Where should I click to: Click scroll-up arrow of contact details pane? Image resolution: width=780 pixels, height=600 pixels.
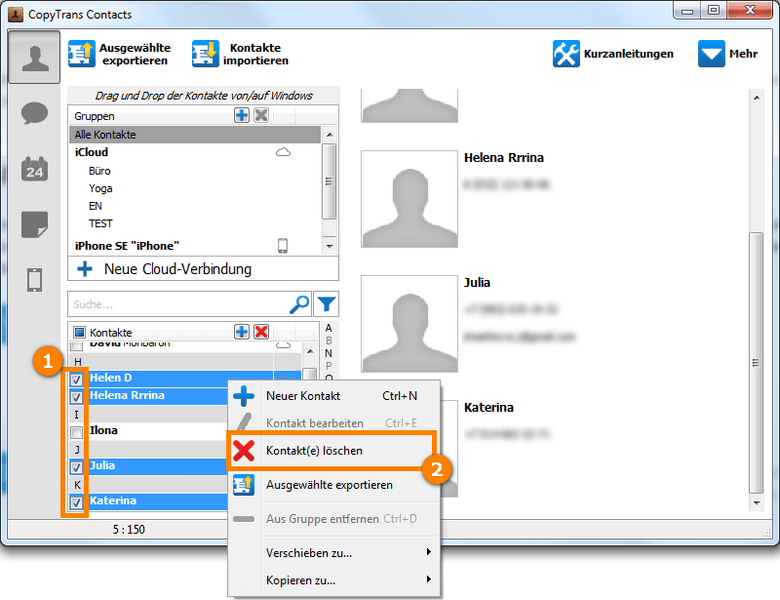click(757, 98)
